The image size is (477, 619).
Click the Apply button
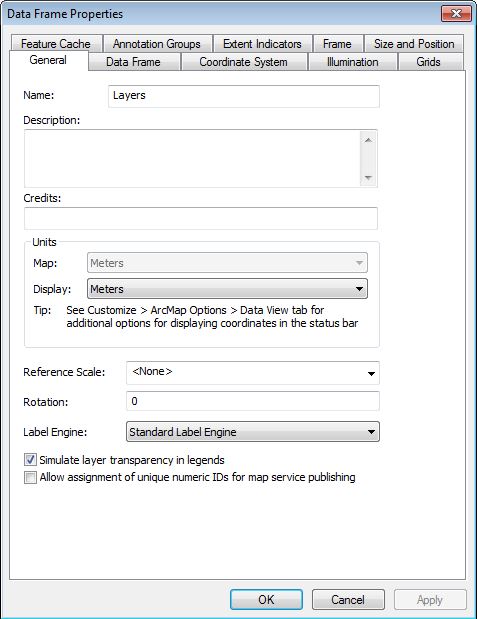tap(430, 600)
